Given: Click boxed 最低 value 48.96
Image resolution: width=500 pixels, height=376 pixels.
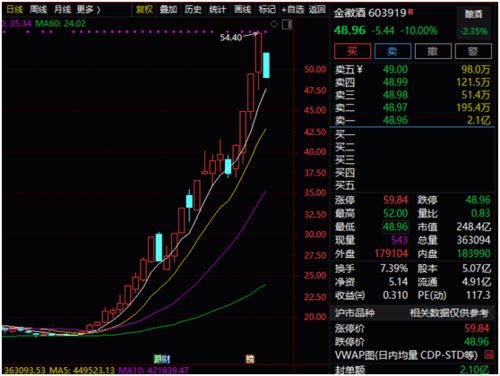Looking at the screenshot, I should [395, 227].
